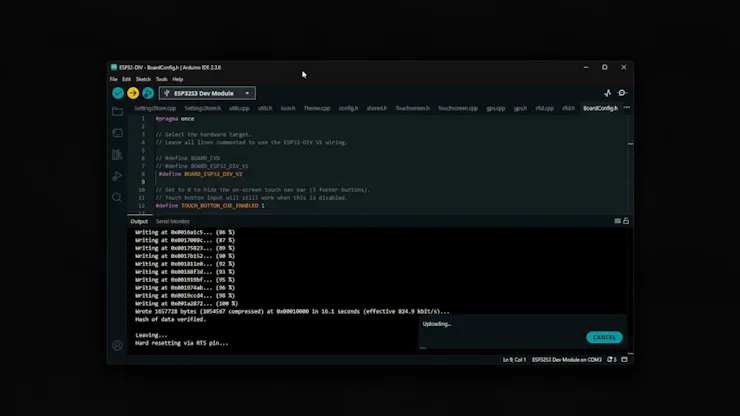This screenshot has width=740, height=416.
Task: Open the File menu
Action: click(x=114, y=79)
